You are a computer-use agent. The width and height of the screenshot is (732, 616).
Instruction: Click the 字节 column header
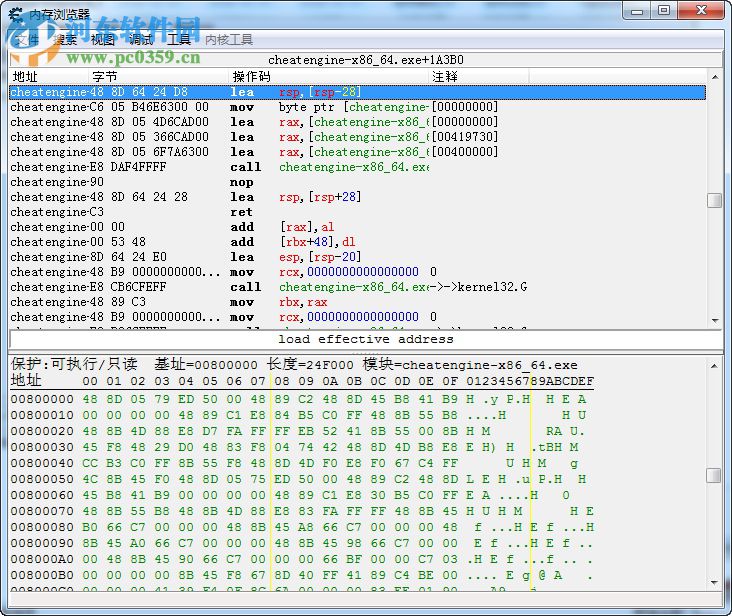(x=159, y=77)
